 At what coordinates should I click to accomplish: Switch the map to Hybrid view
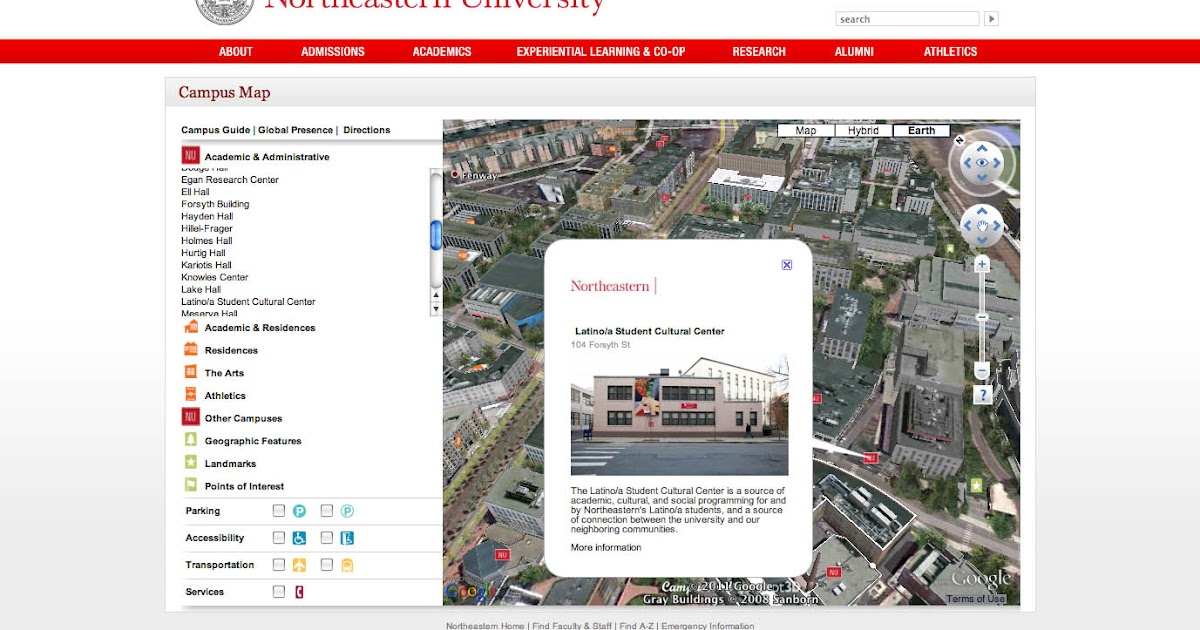[x=861, y=130]
